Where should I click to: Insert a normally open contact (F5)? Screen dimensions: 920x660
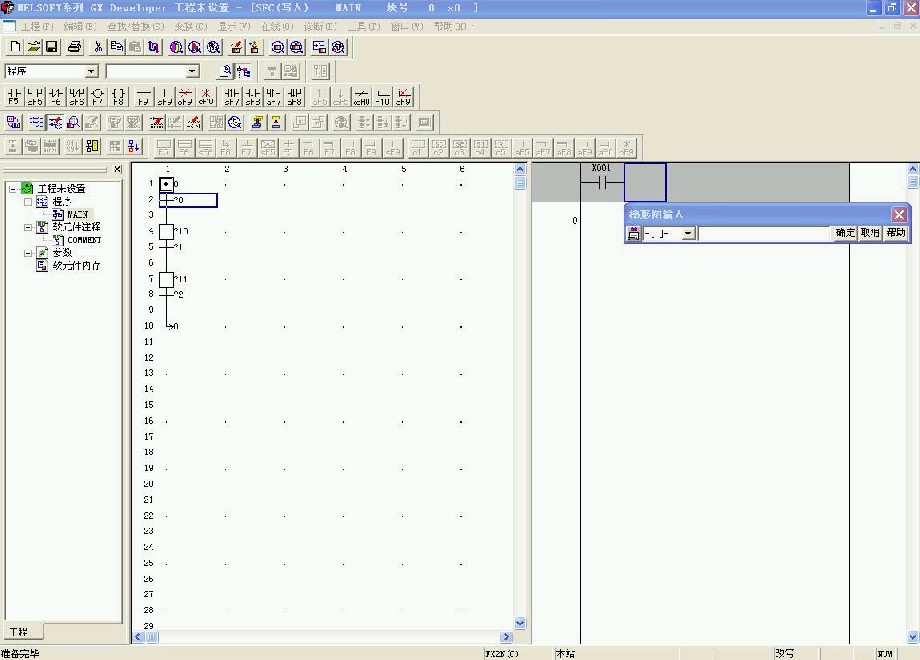pos(14,97)
